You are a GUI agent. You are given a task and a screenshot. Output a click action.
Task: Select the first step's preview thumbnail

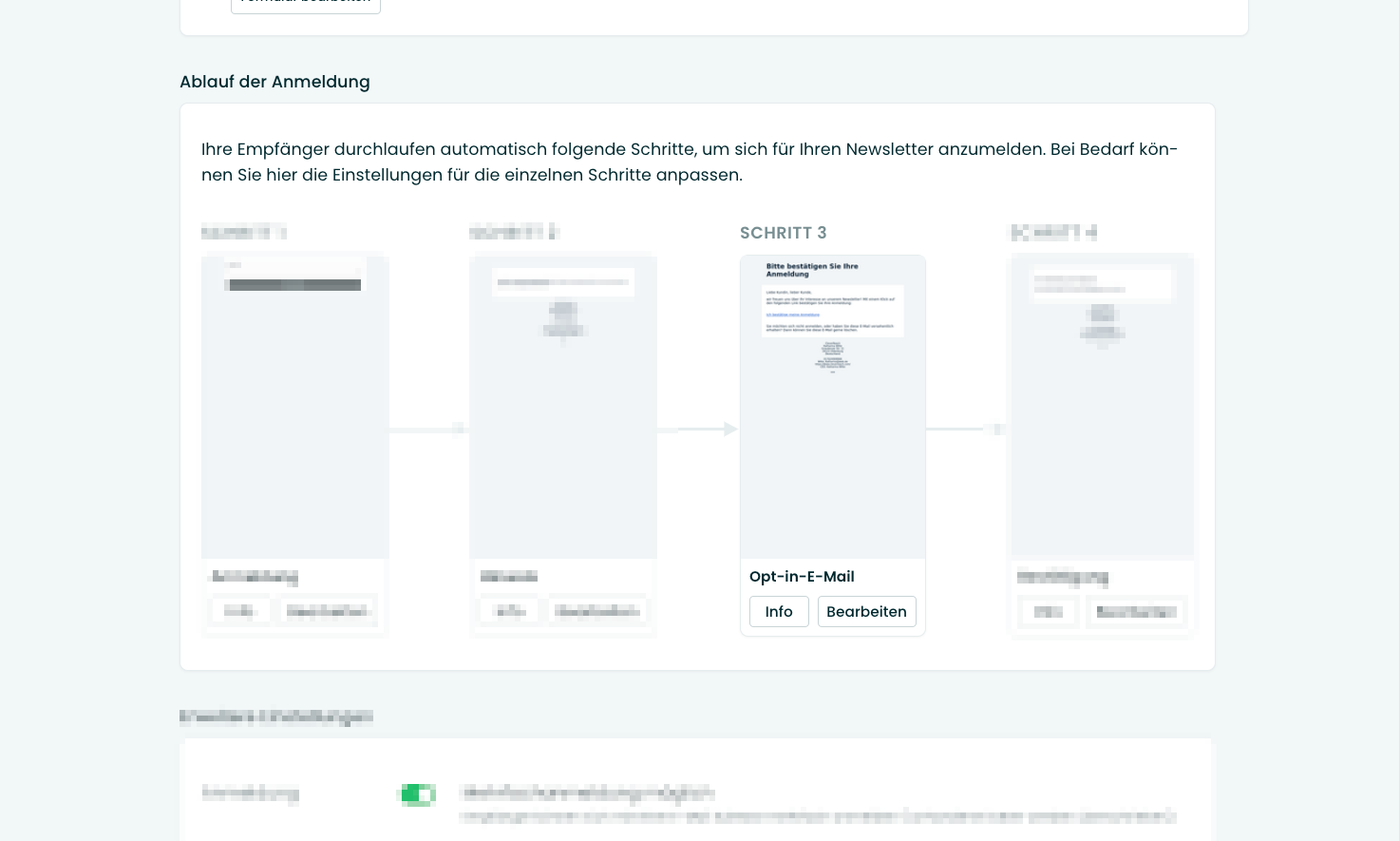(294, 406)
